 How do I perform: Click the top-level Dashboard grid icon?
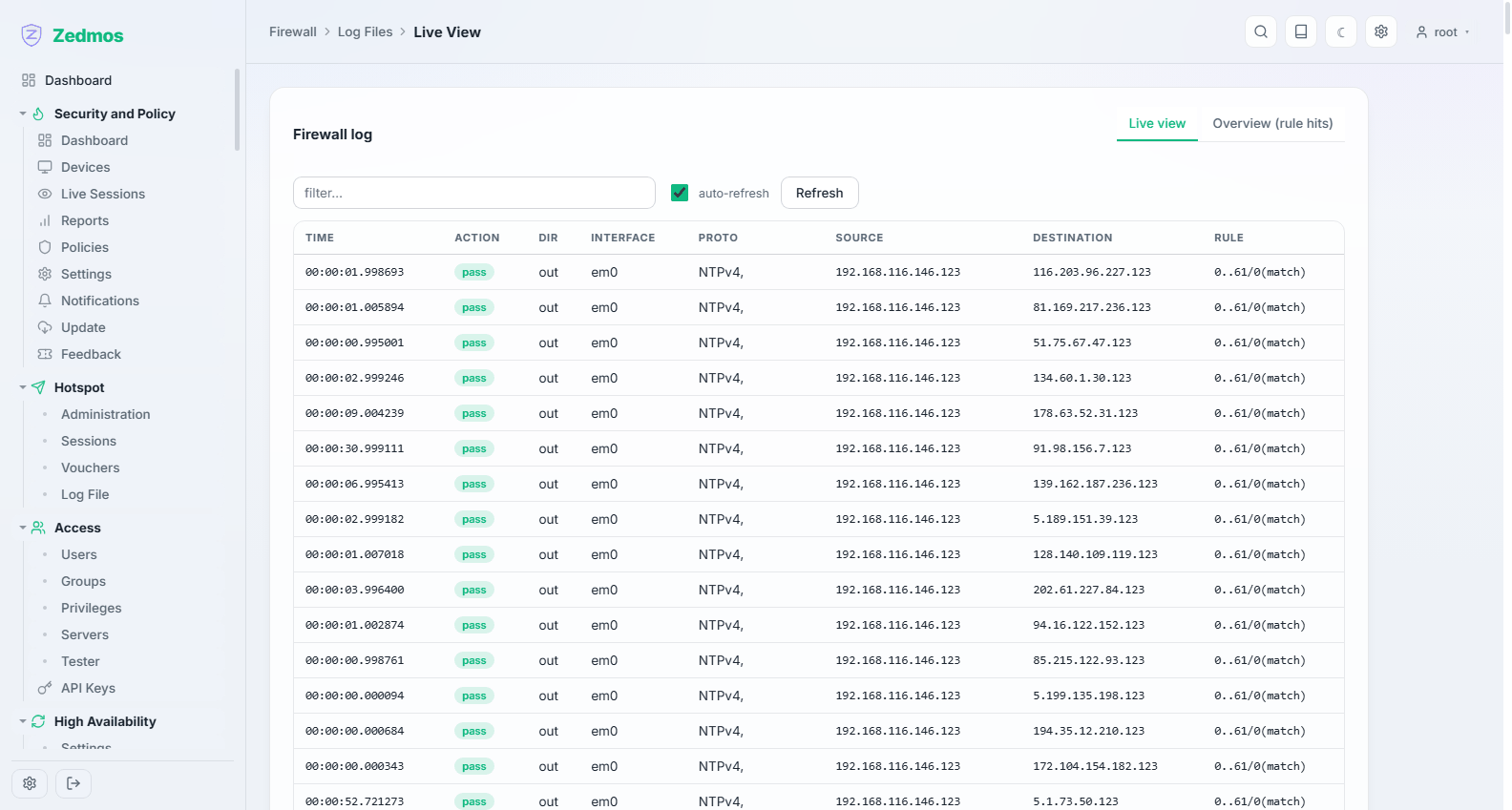29,80
